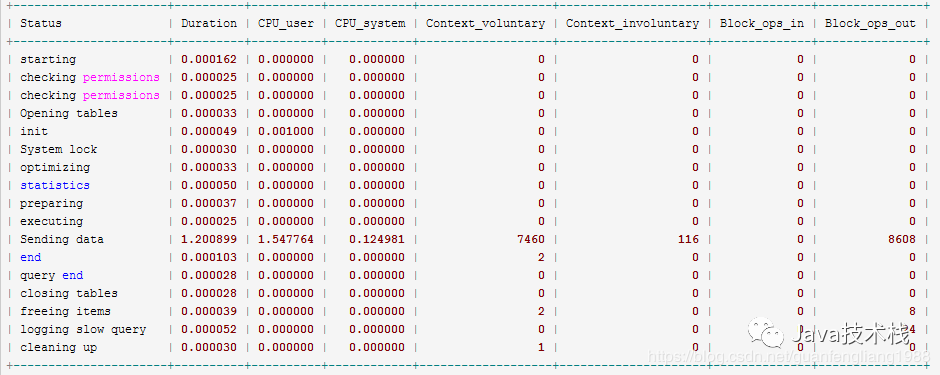
Task: Click the Block_ops_out column header
Action: [x=870, y=23]
